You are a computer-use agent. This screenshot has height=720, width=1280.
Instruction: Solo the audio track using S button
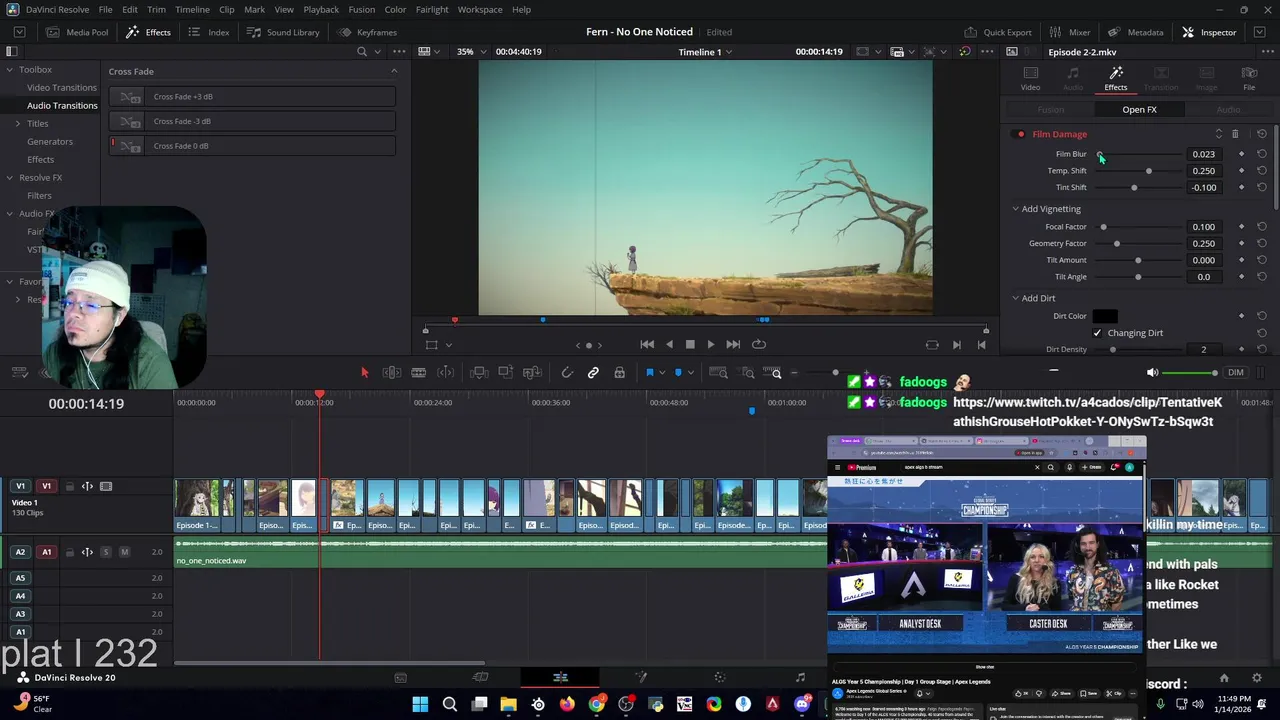106,552
